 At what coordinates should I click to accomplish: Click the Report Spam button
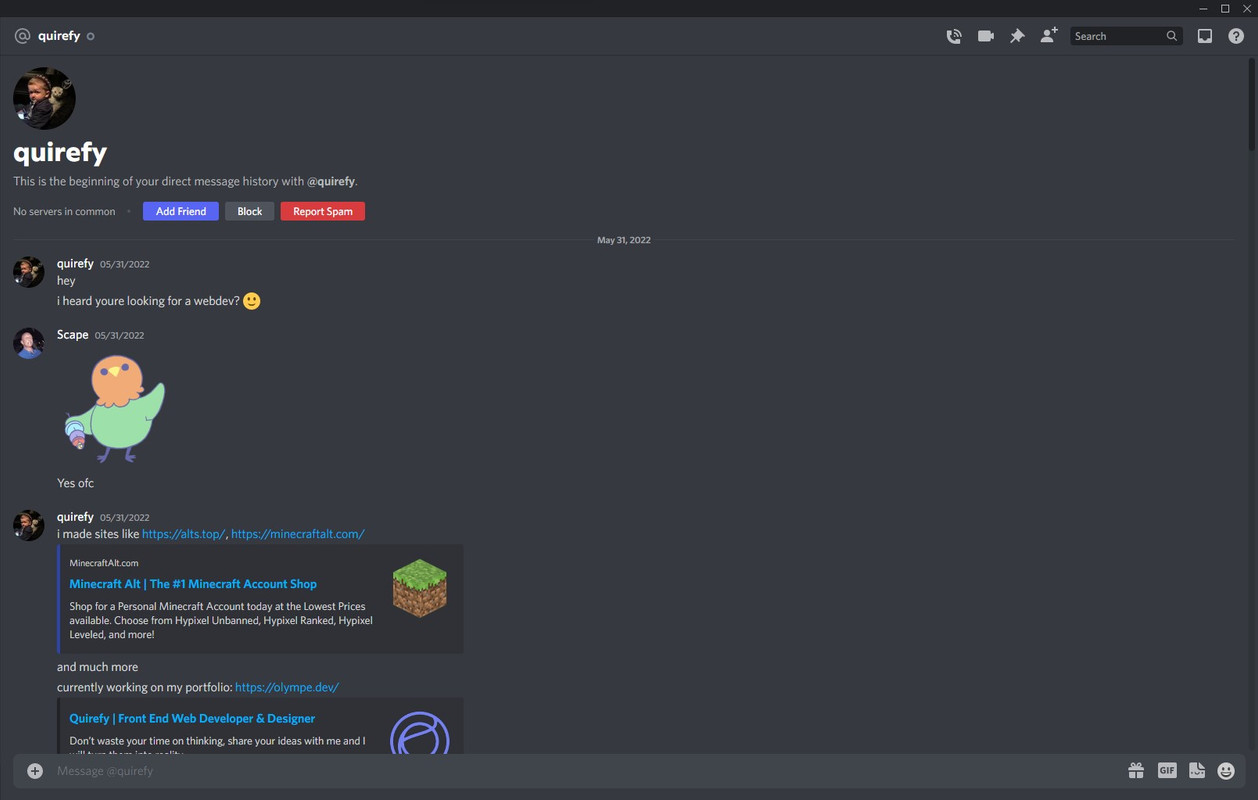(x=323, y=211)
